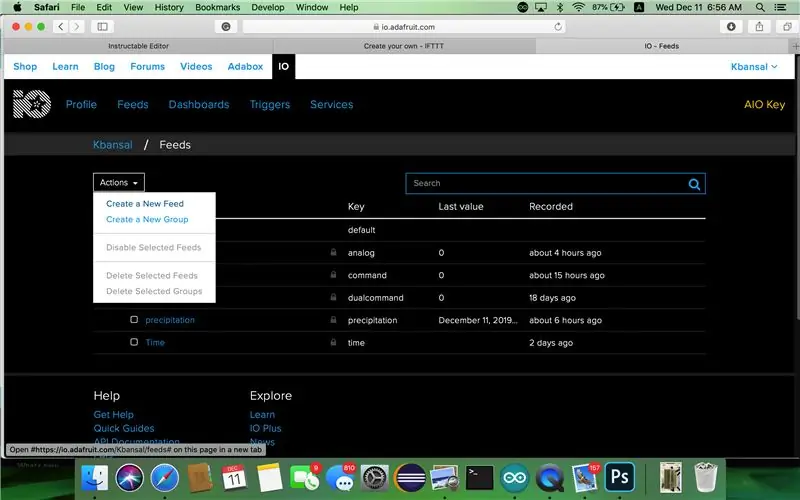Reload the page in the address bar
This screenshot has height=500, width=800.
pos(558,27)
